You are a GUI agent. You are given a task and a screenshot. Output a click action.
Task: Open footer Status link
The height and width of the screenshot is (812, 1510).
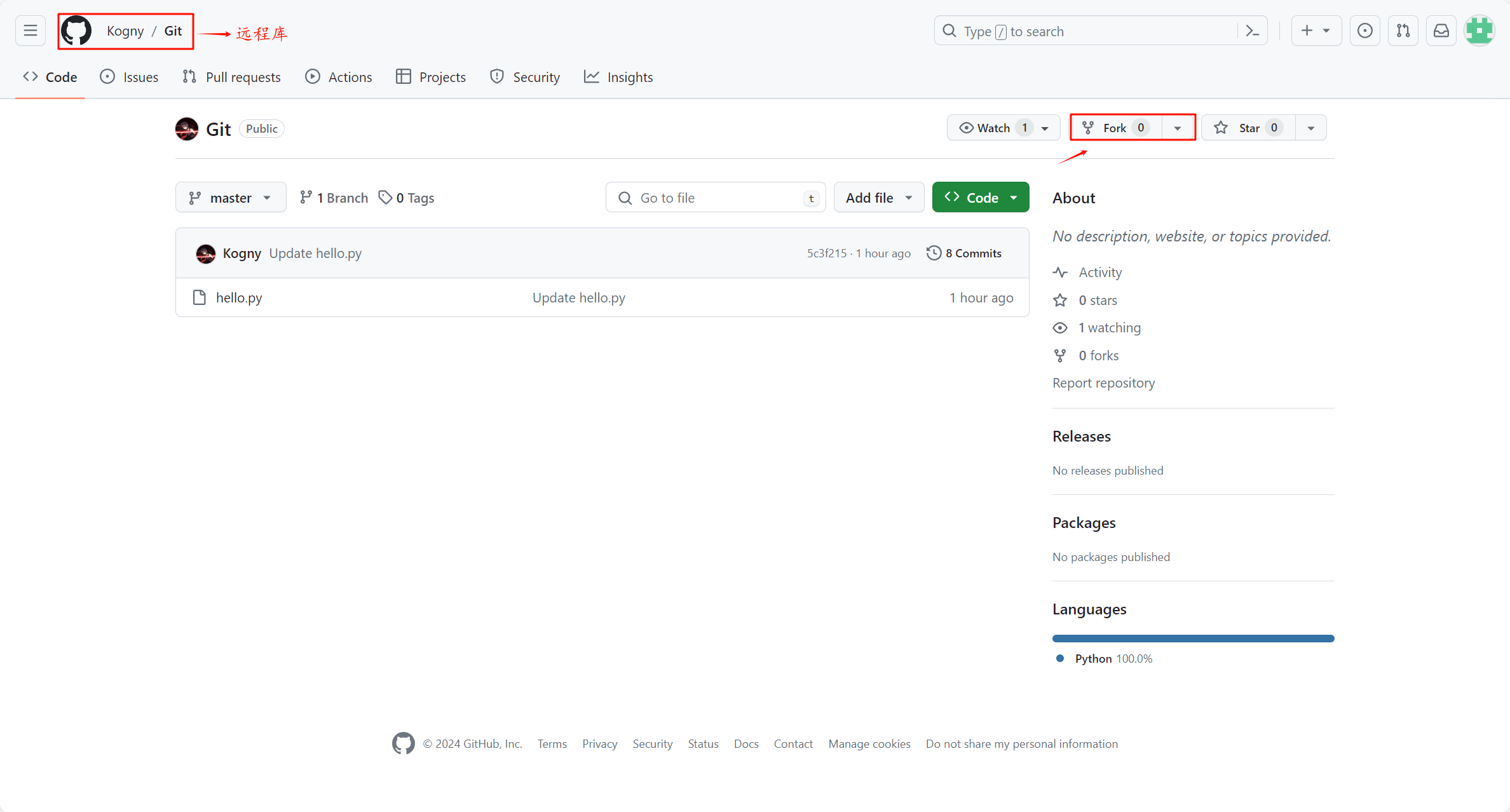coord(704,743)
